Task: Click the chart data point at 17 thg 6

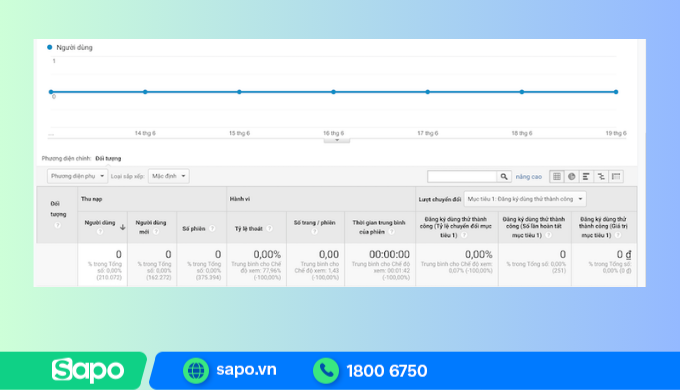Action: pos(428,92)
